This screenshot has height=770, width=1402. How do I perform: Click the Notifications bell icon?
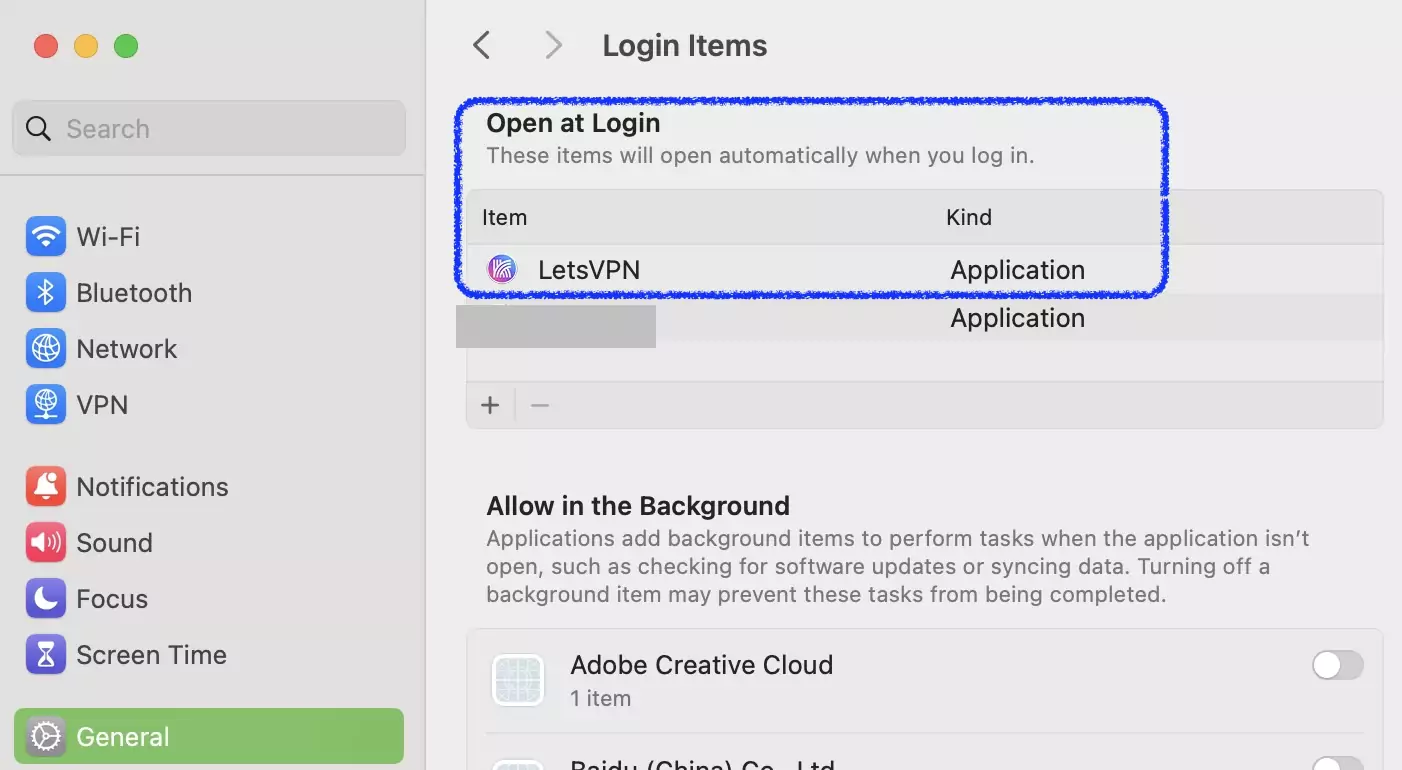45,487
